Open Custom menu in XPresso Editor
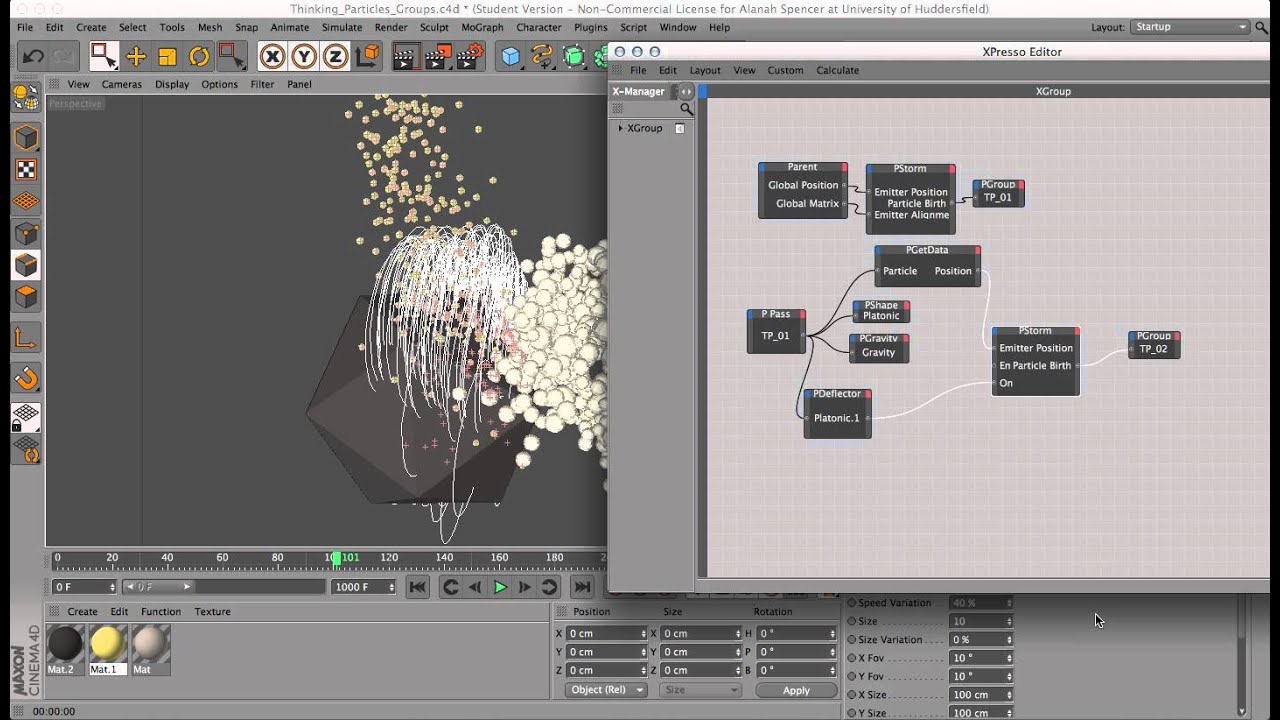The width and height of the screenshot is (1280, 720). tap(785, 70)
